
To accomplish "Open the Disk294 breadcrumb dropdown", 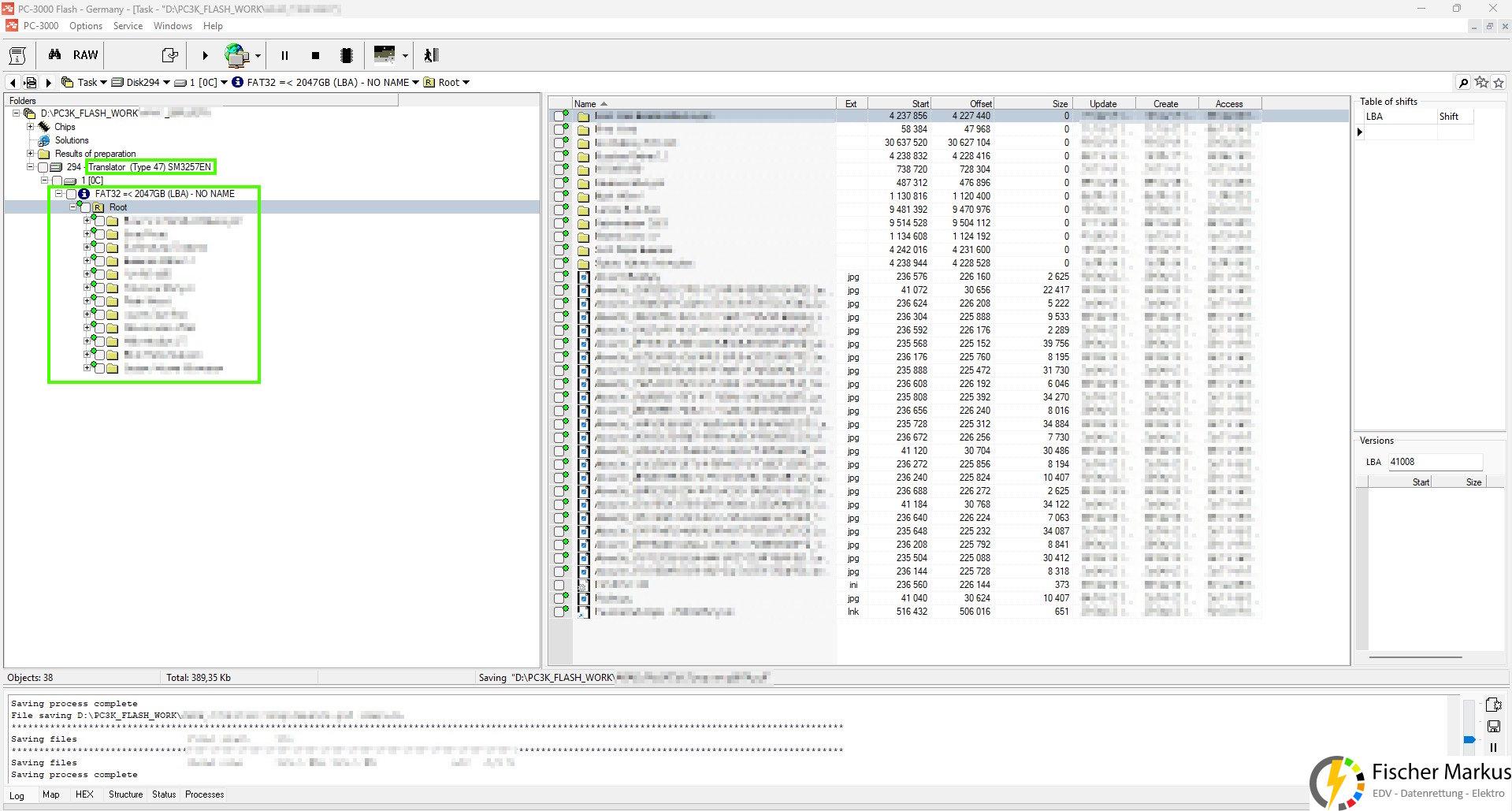I will 166,83.
